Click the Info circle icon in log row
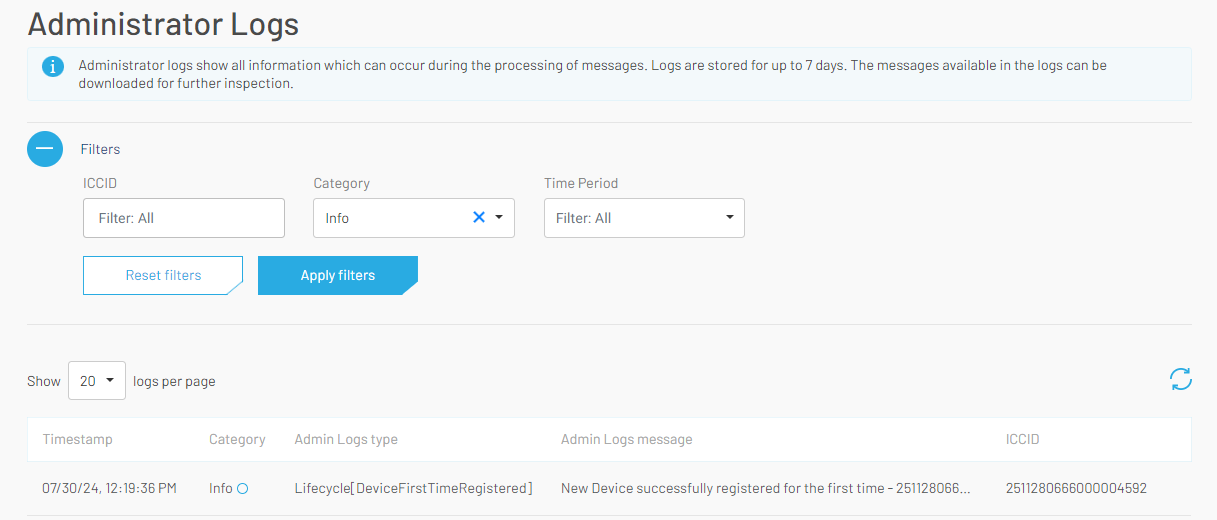 242,489
